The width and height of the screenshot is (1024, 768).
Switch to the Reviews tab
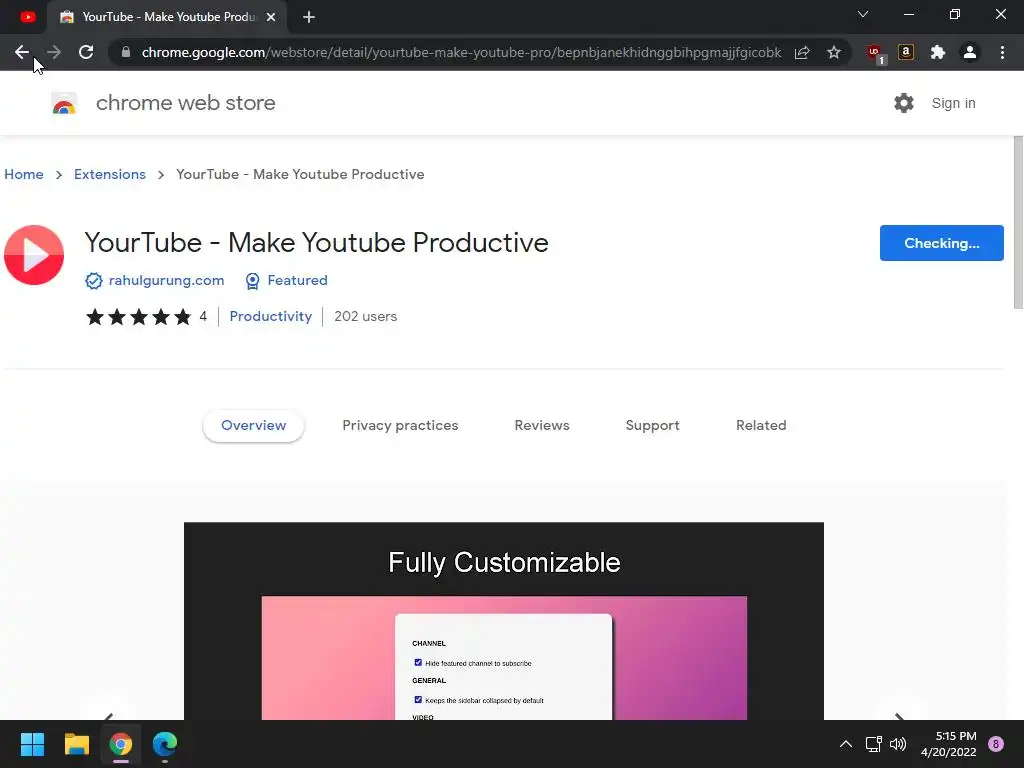click(542, 426)
